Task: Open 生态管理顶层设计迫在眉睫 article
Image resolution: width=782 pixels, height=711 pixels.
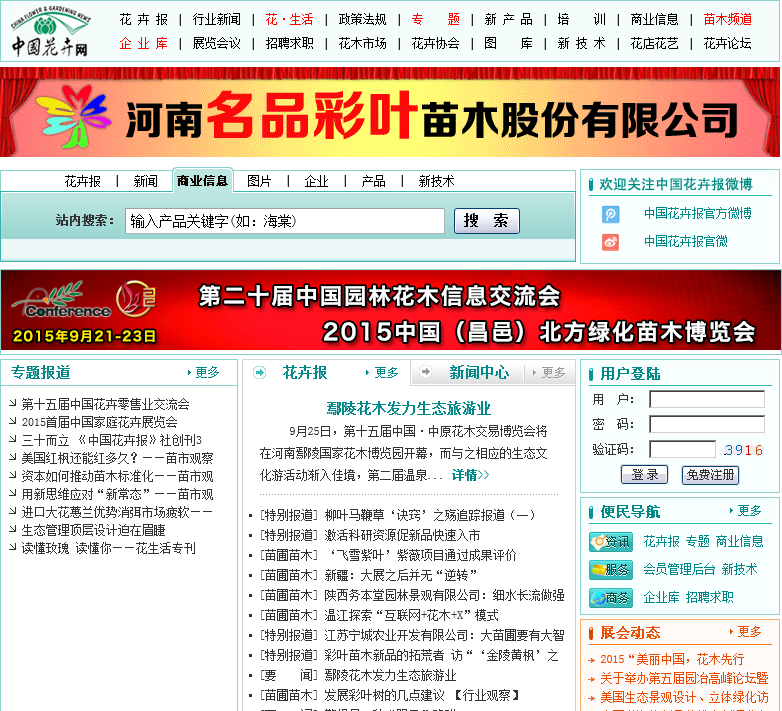Action: pyautogui.click(x=93, y=531)
